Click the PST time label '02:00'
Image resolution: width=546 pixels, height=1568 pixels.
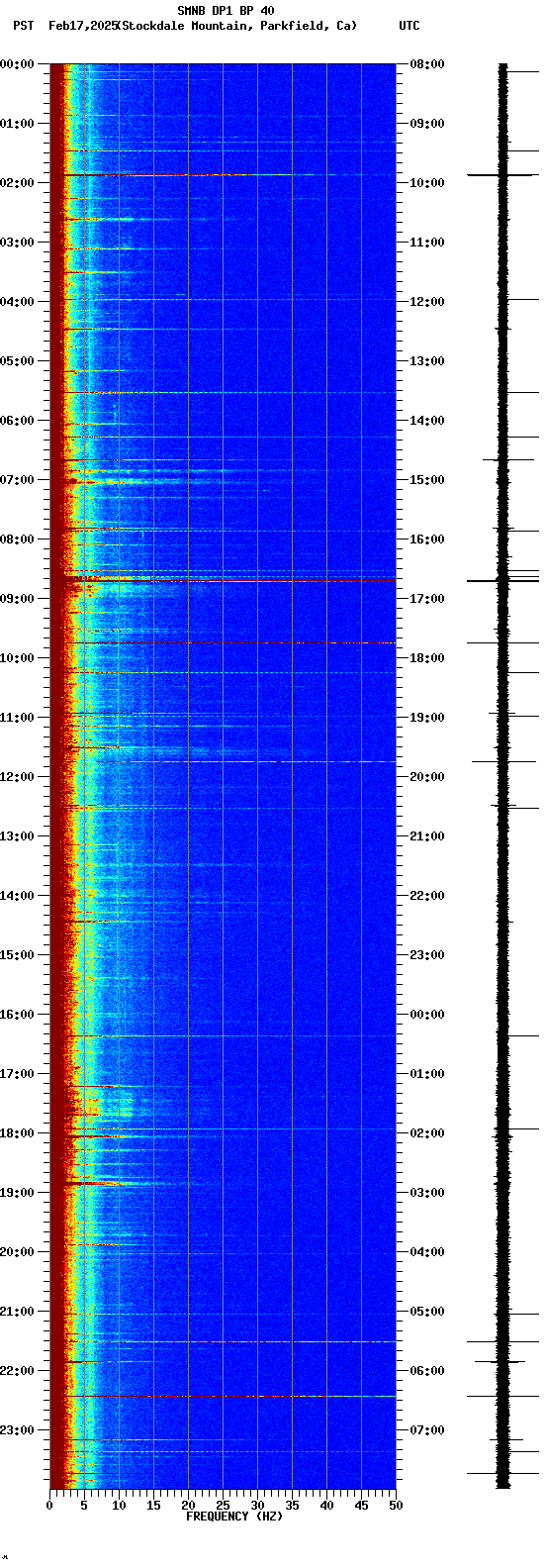pyautogui.click(x=18, y=183)
